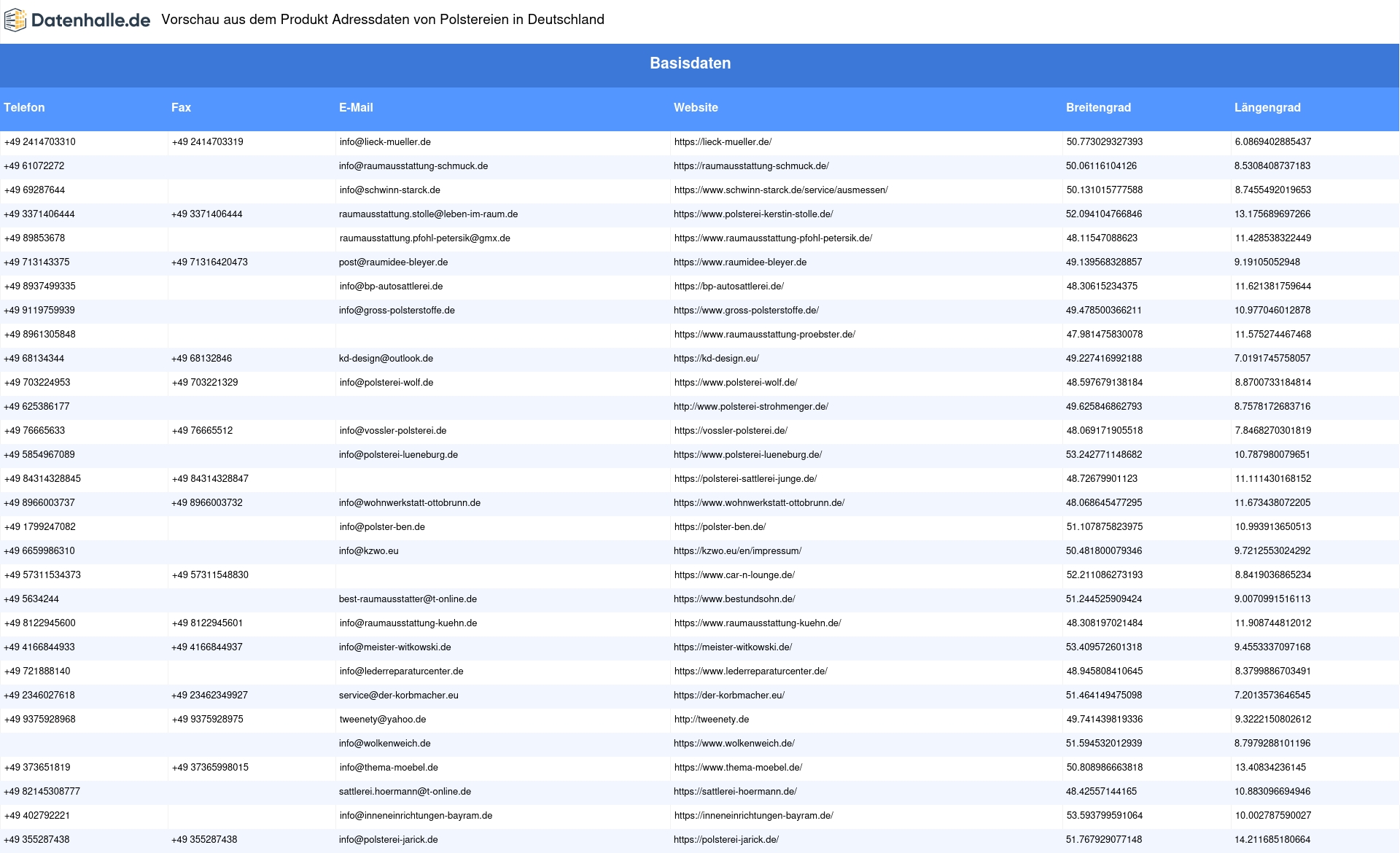
Task: Open the kzwo.eu impressum link
Action: 737,551
